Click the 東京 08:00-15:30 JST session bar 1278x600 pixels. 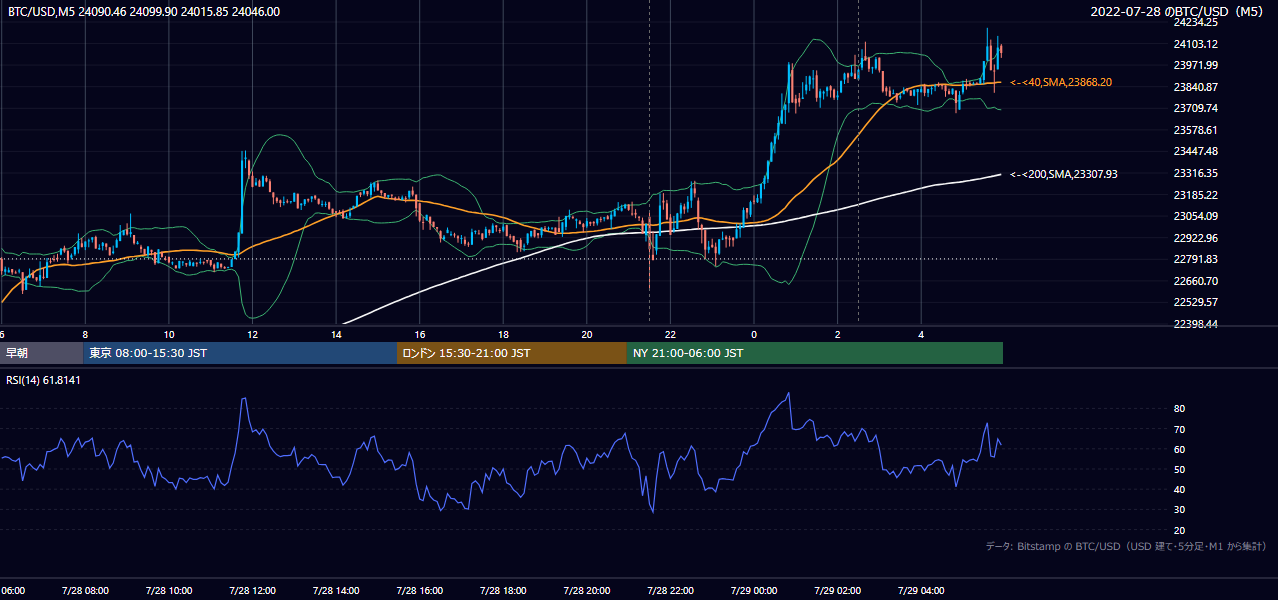pyautogui.click(x=240, y=353)
